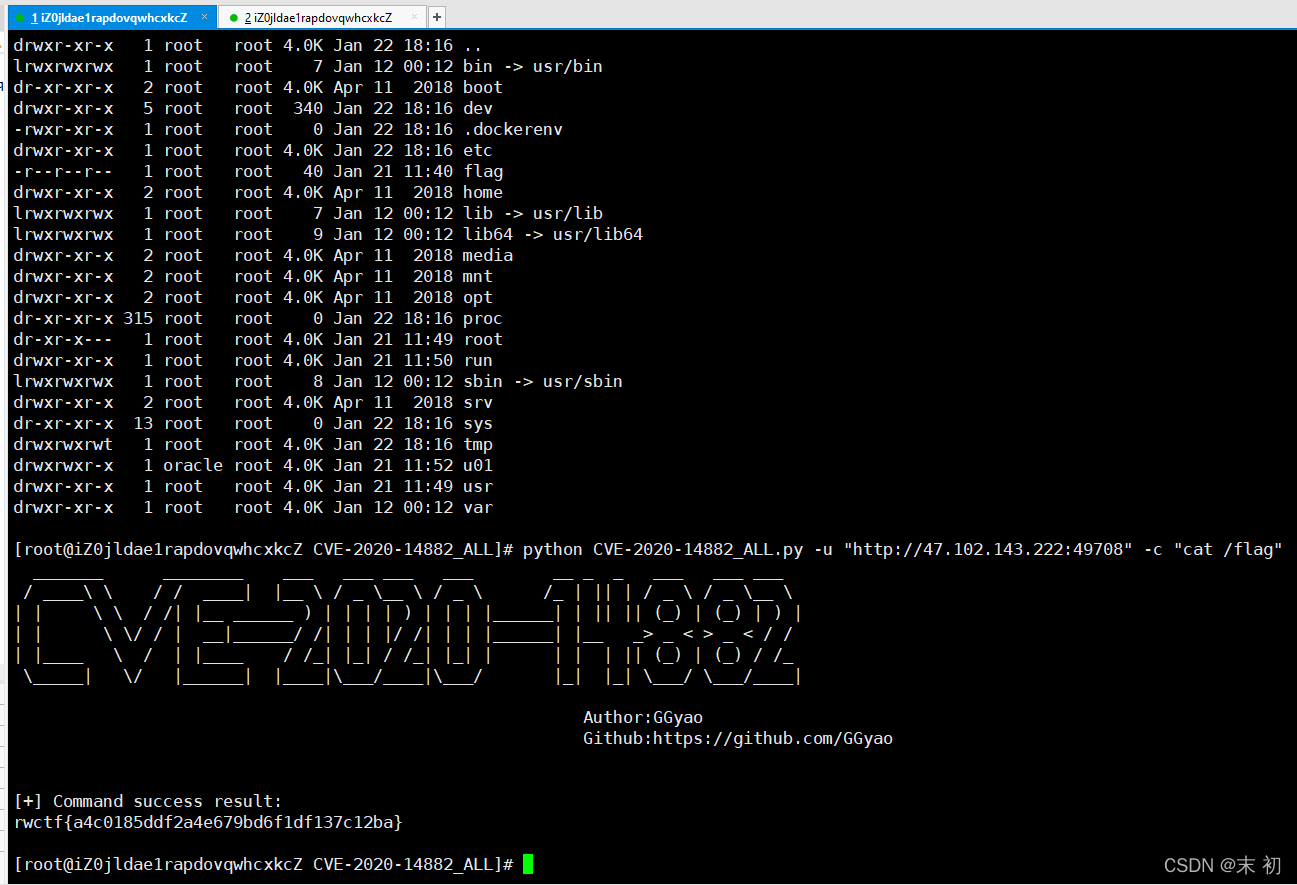Click the '[+] Command success result:' line
1297x885 pixels.
pos(148,801)
